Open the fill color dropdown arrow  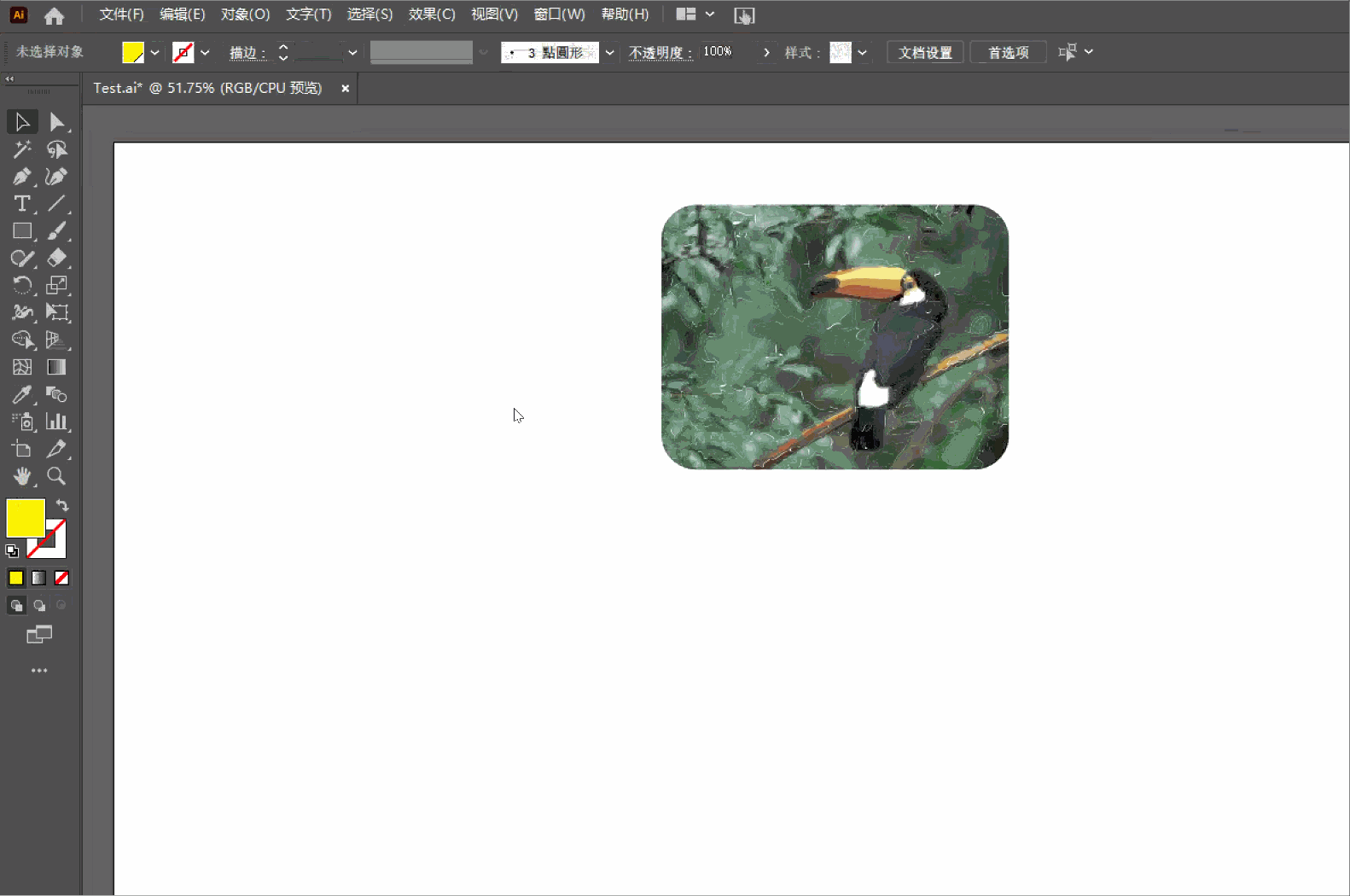[154, 53]
